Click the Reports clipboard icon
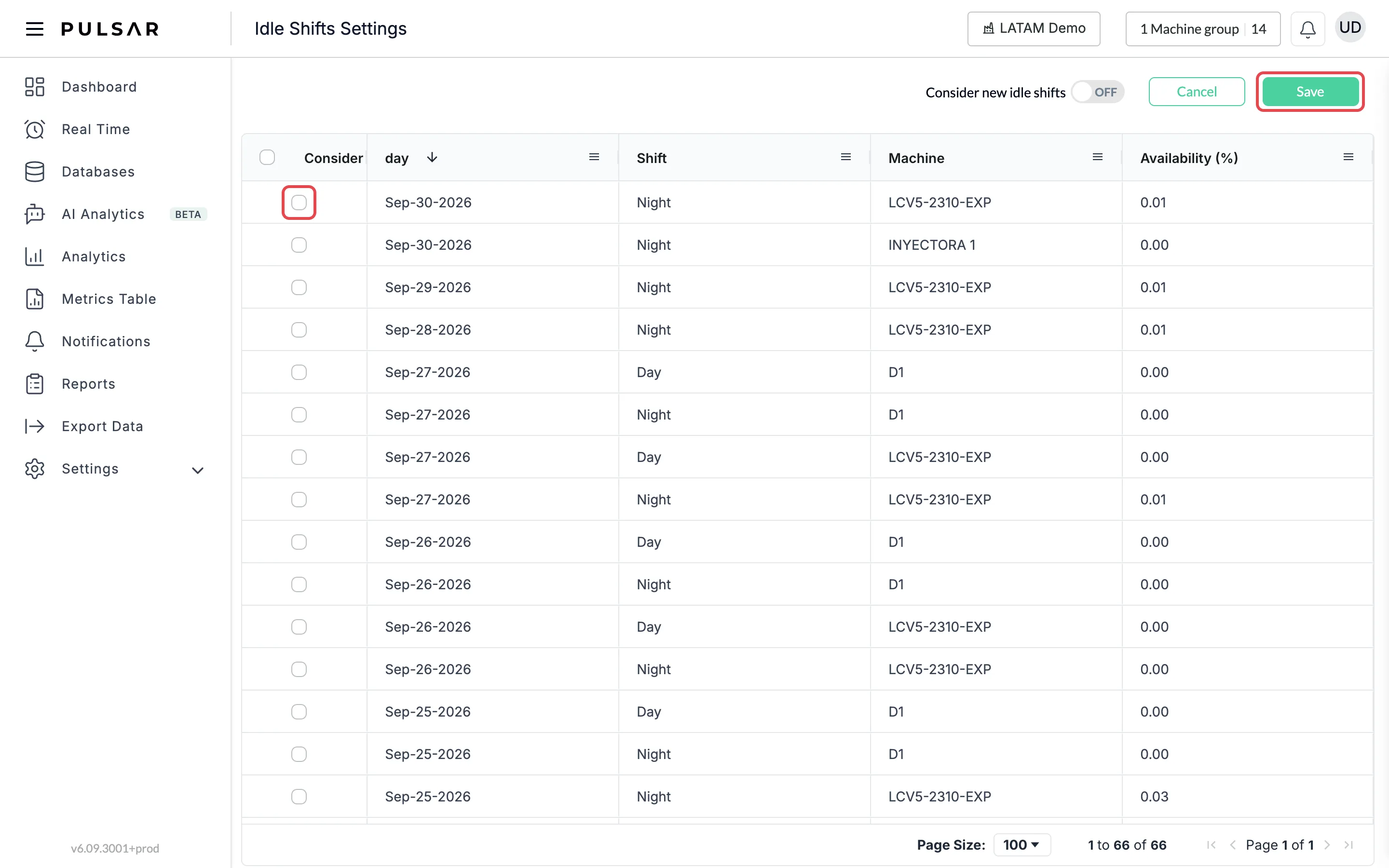This screenshot has height=868, width=1389. click(34, 384)
